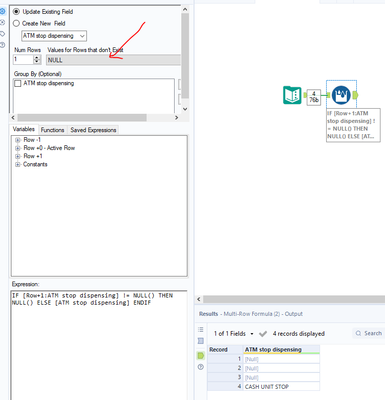The width and height of the screenshot is (385, 400).
Task: Select the [Null] cell in record 3
Action: [281, 377]
